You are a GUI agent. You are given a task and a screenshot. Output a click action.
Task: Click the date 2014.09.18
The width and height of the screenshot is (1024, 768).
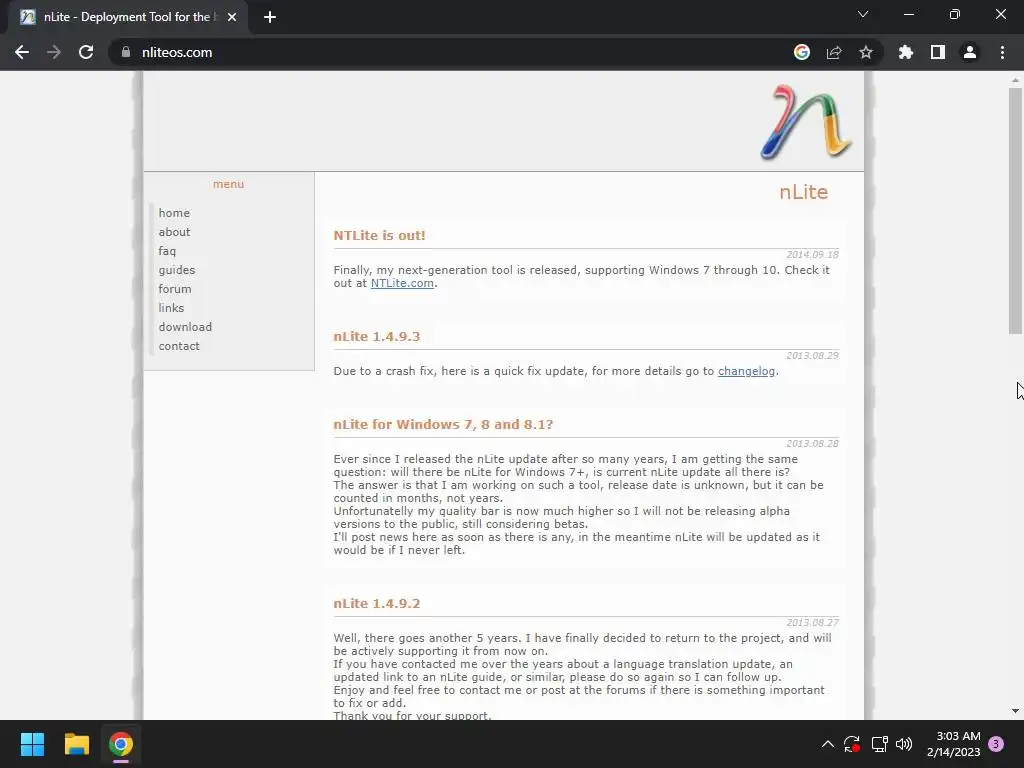[812, 255]
